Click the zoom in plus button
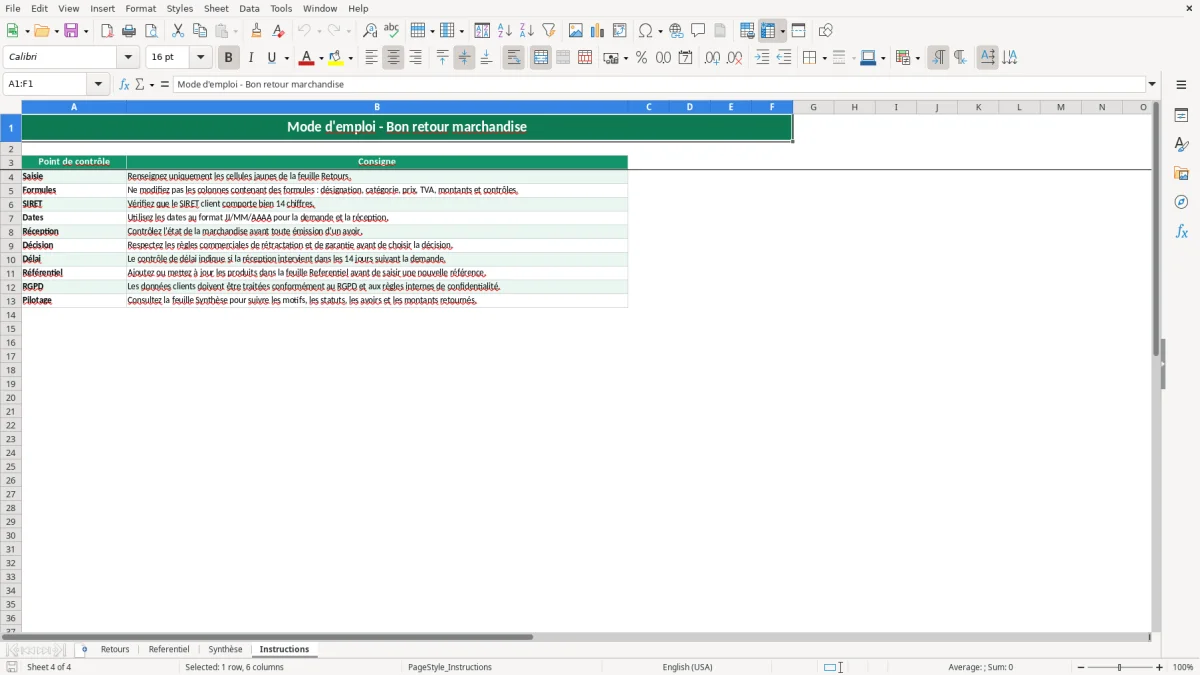The width and height of the screenshot is (1200, 675). tap(1160, 667)
